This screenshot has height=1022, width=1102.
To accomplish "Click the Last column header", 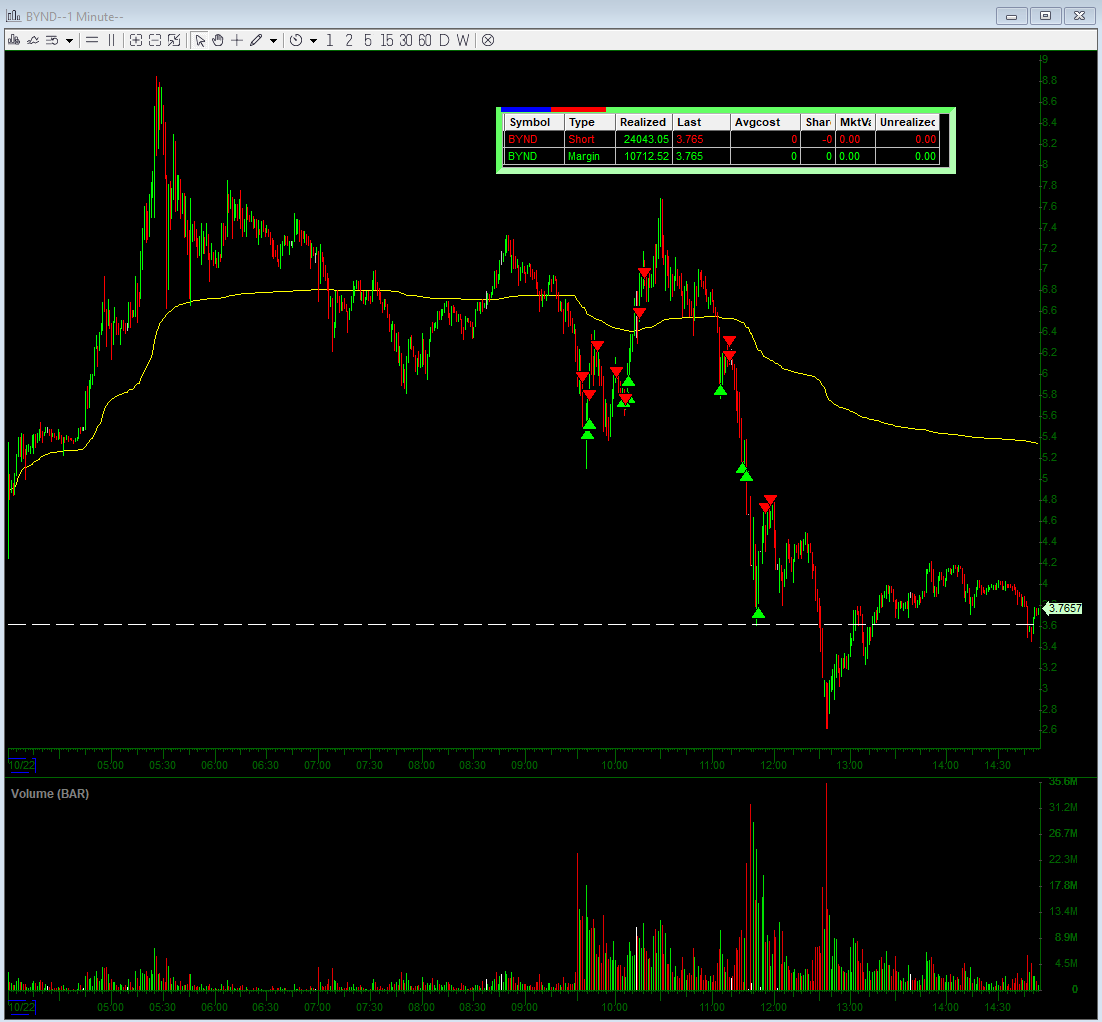I will click(701, 122).
